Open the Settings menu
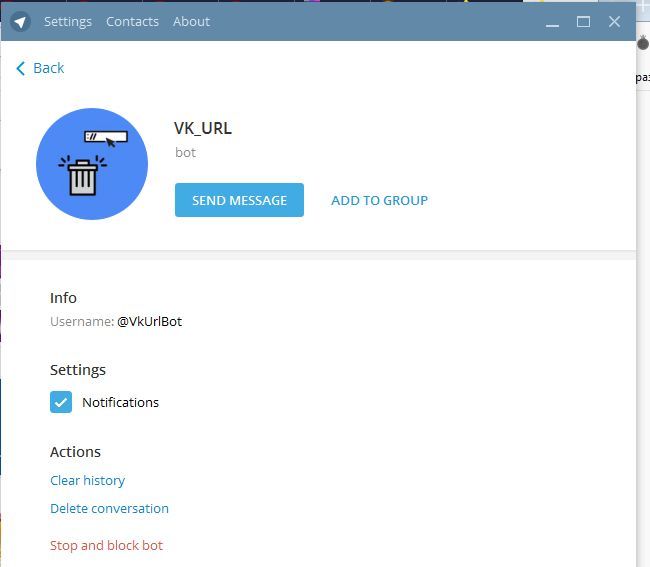650x567 pixels. coord(68,22)
